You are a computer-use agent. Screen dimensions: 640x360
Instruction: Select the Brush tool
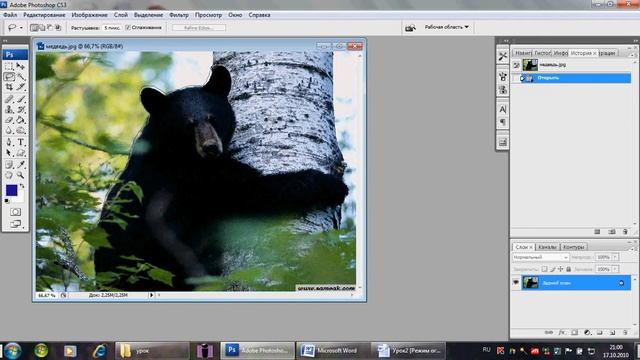20,99
